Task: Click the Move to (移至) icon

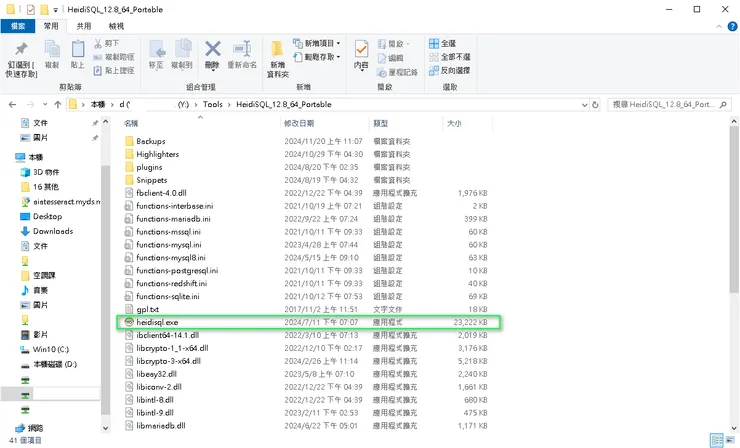Action: [157, 49]
